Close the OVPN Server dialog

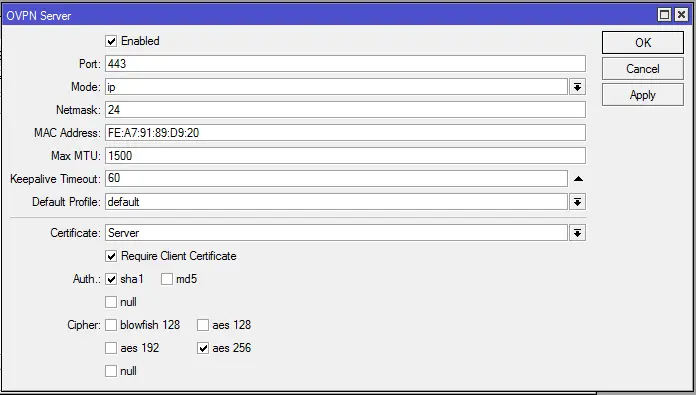click(x=681, y=15)
